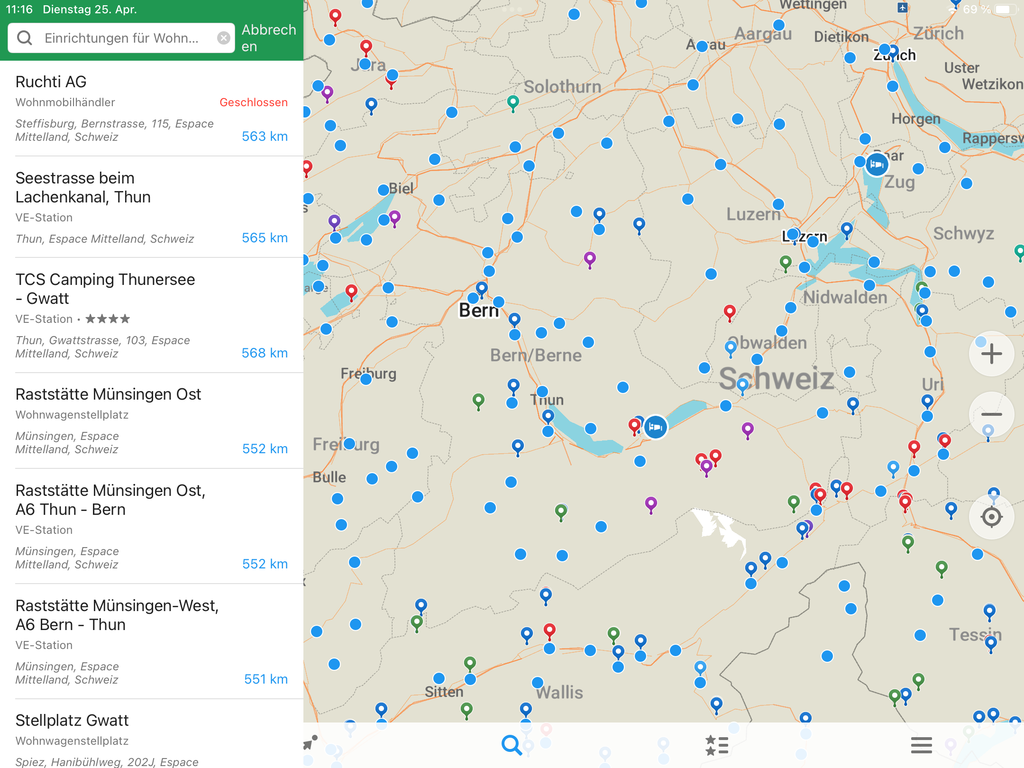Image resolution: width=1024 pixels, height=768 pixels.
Task: Select Seestrasse beim Lachenkanal, Thun result
Action: click(x=152, y=207)
